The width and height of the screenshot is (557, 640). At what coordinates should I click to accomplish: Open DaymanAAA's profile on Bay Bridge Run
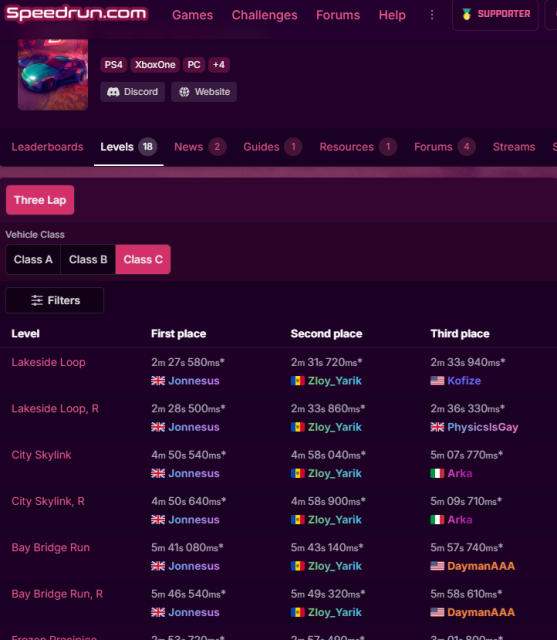[x=481, y=566]
